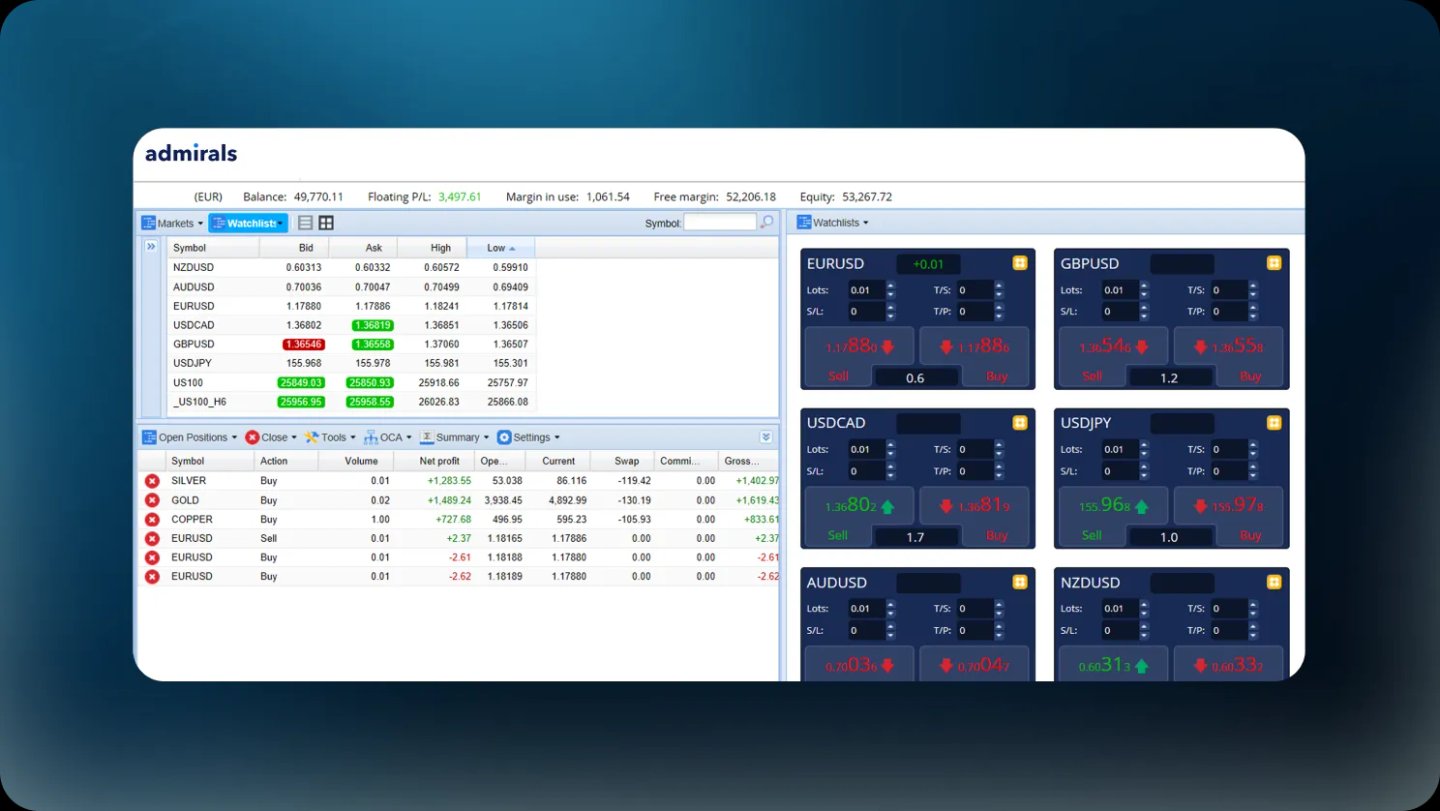Expand the market watch side panel chevrons

click(151, 246)
